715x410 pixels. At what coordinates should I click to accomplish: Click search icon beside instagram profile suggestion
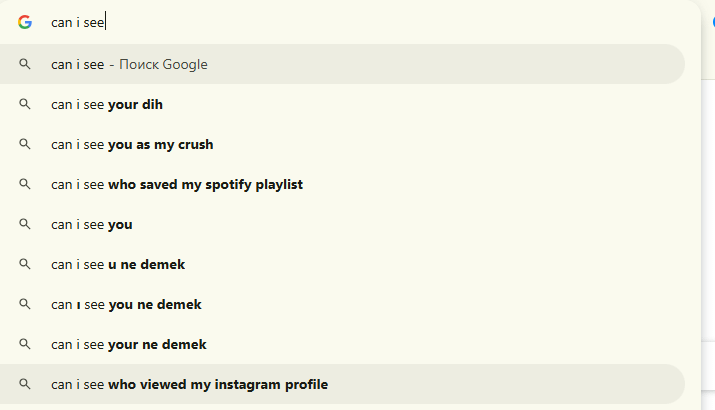point(25,384)
